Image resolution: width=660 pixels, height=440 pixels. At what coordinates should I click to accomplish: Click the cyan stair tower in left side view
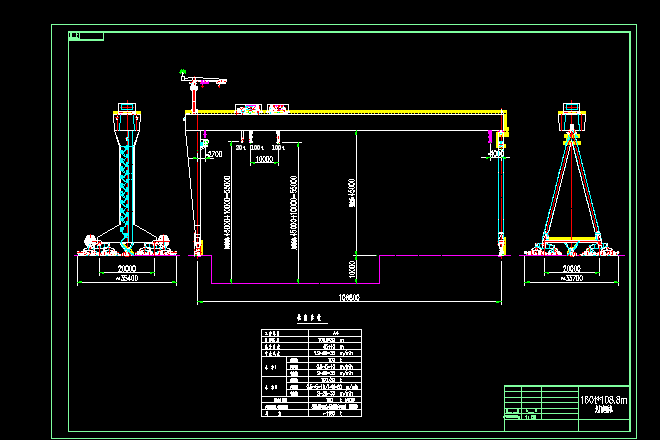coord(126,194)
